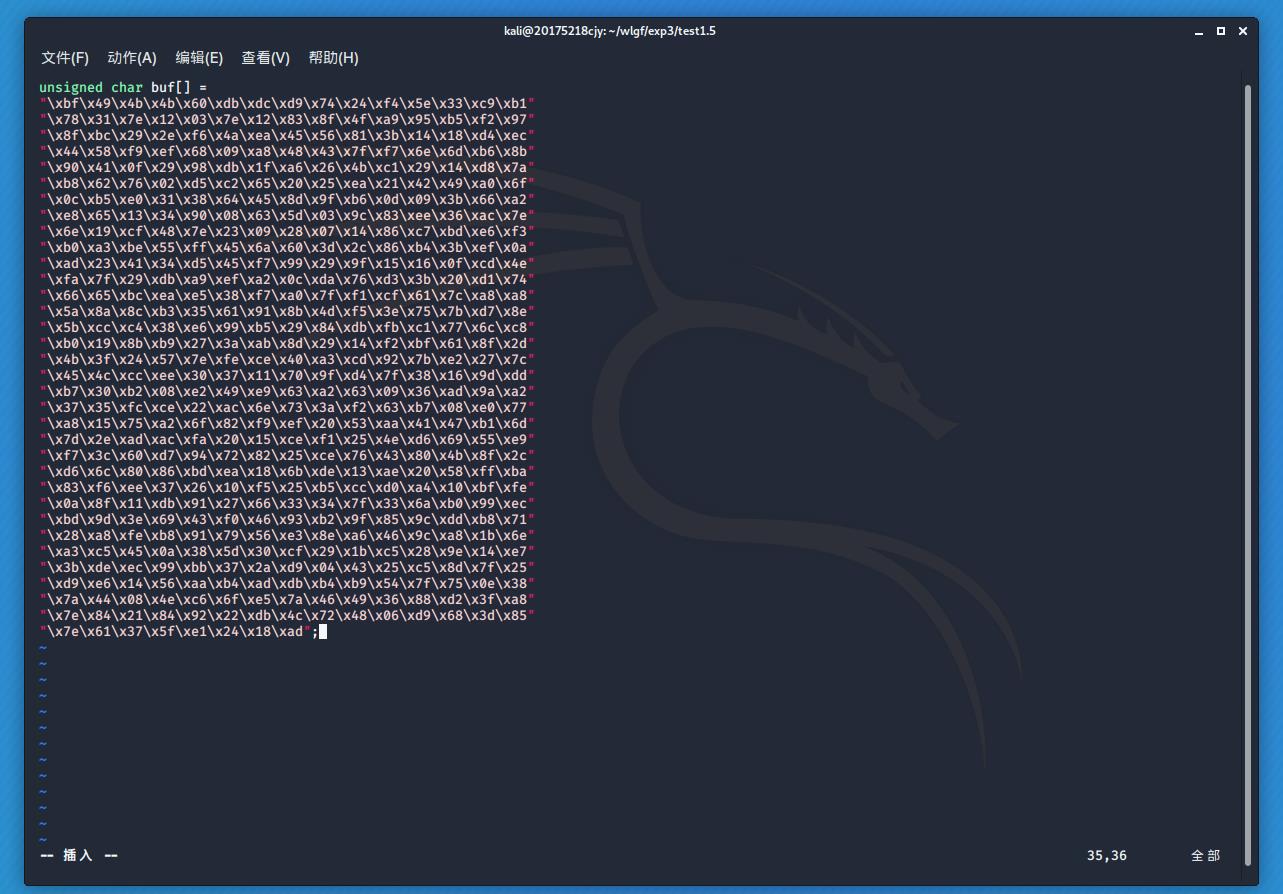The image size is (1283, 894).
Task: Click the 全部 indicator in status line
Action: click(1205, 856)
